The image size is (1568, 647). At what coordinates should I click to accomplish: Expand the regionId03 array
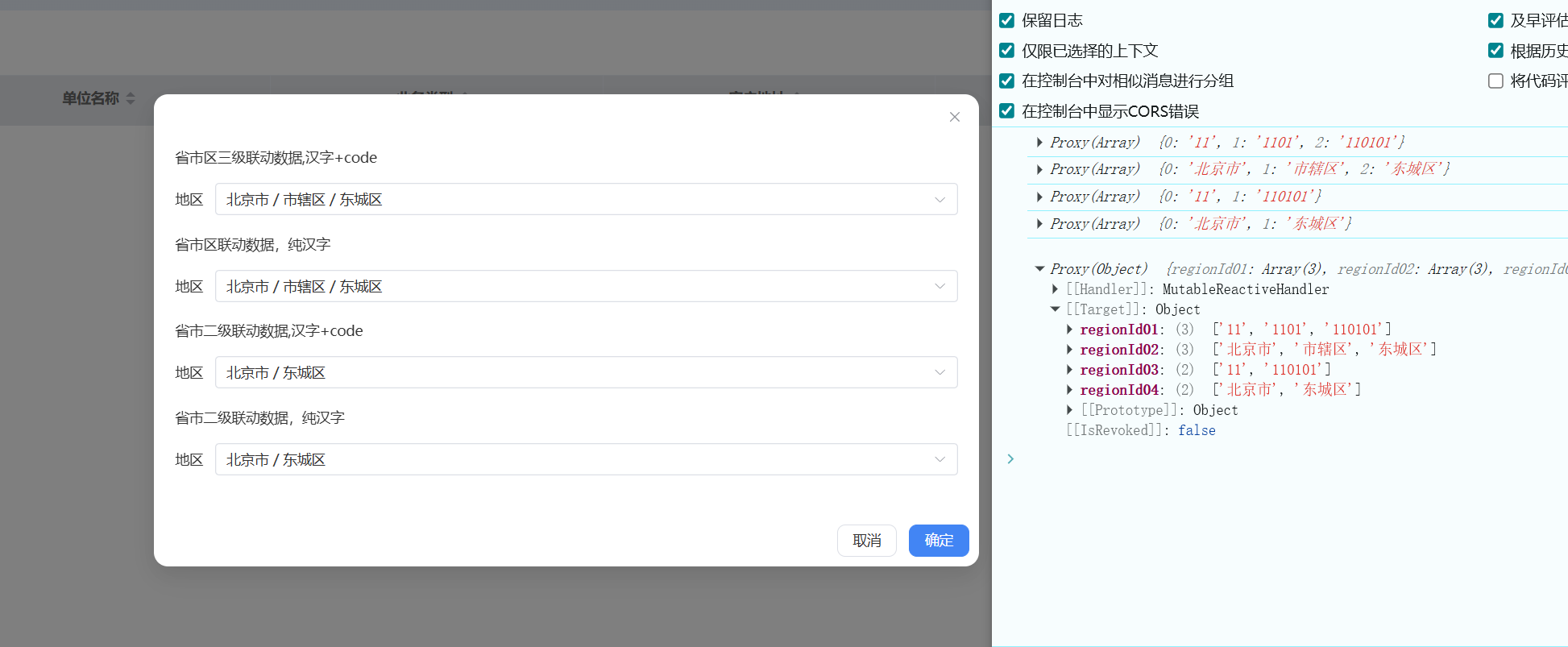pos(1069,370)
